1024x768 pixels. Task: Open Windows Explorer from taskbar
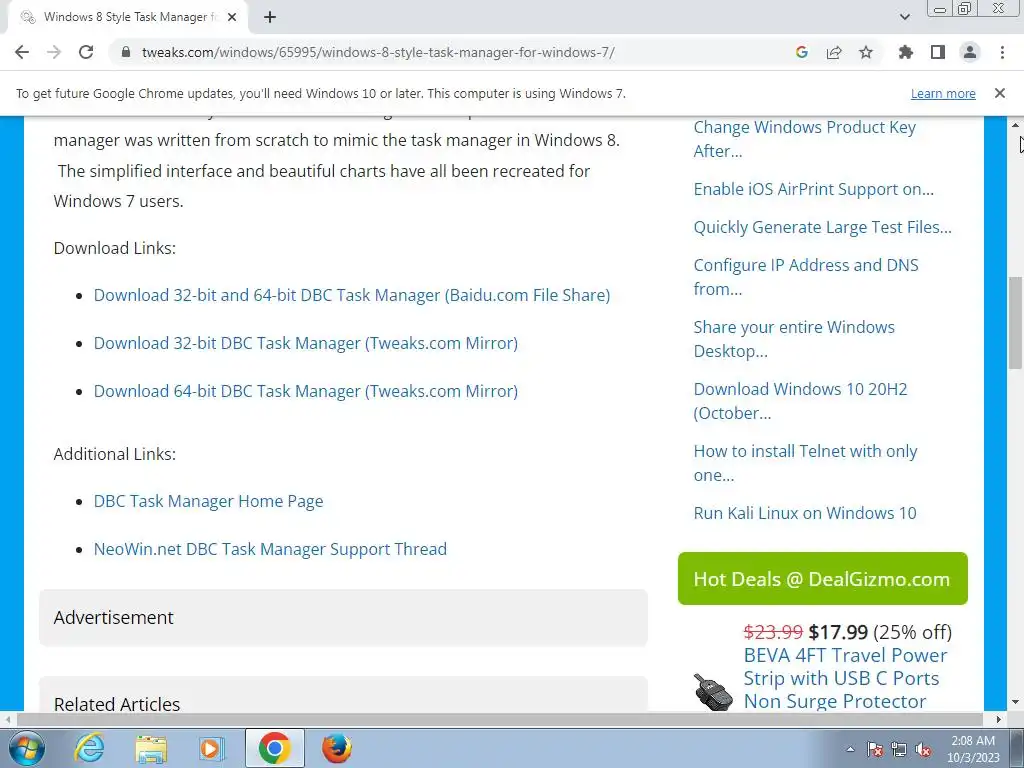tap(151, 748)
